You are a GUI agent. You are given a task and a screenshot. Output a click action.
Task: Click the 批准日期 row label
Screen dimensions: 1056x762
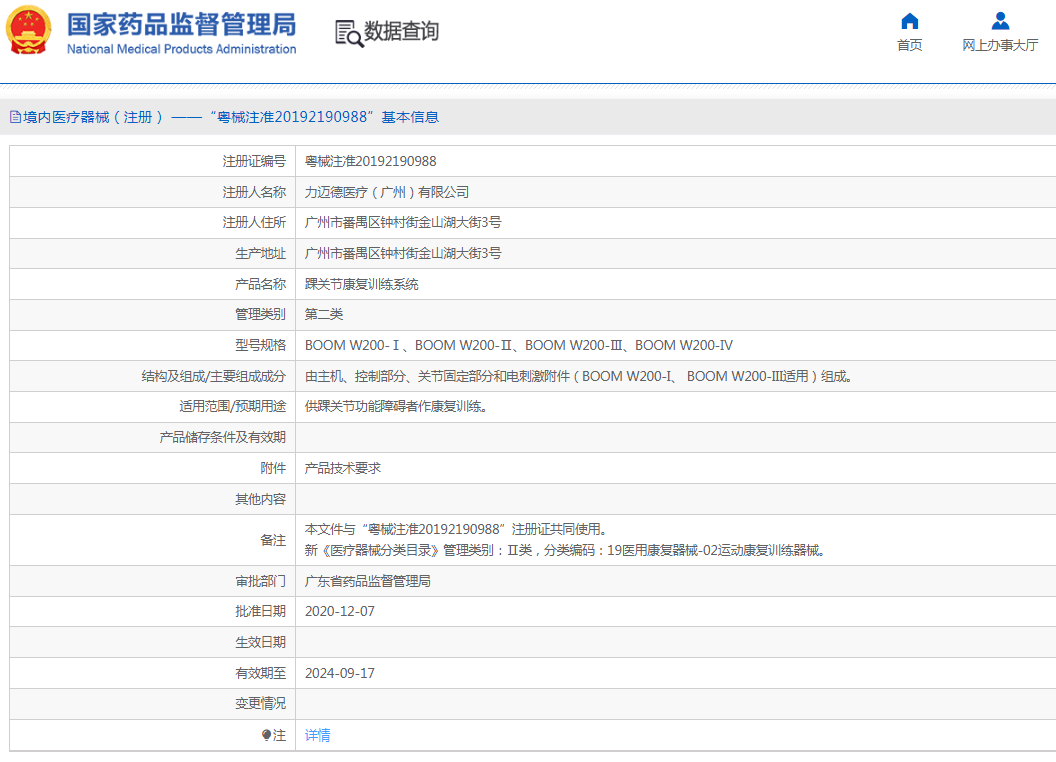pyautogui.click(x=260, y=612)
